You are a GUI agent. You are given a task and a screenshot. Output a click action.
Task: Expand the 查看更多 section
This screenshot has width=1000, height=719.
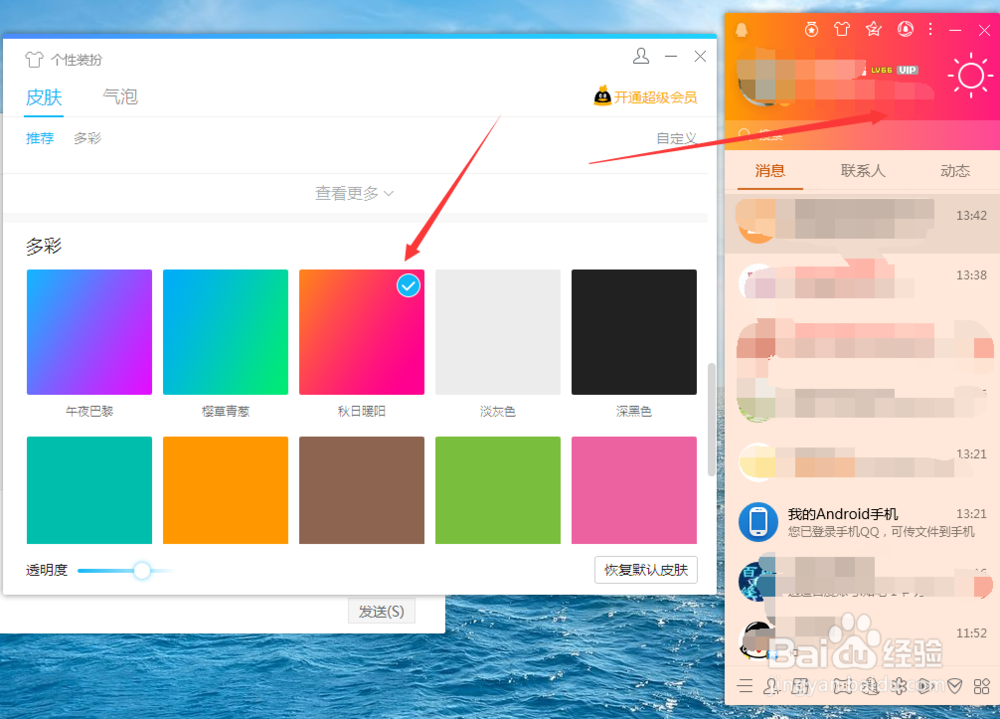(354, 193)
